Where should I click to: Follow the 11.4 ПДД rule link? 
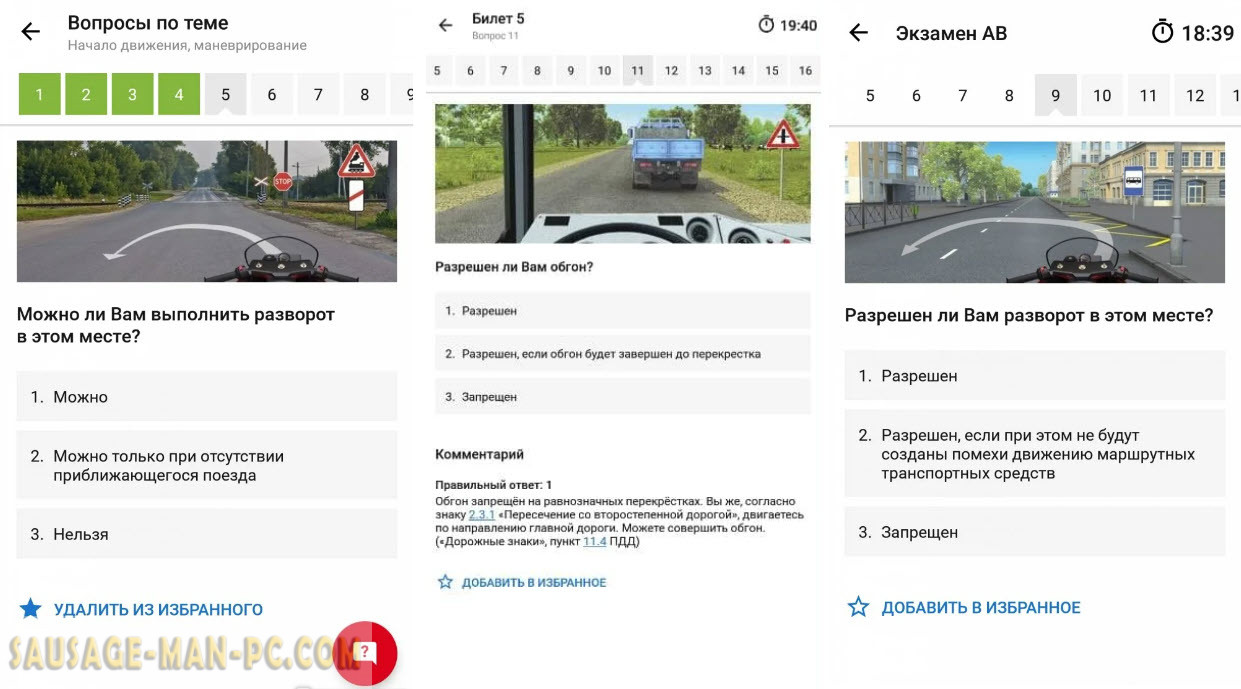pyautogui.click(x=594, y=541)
